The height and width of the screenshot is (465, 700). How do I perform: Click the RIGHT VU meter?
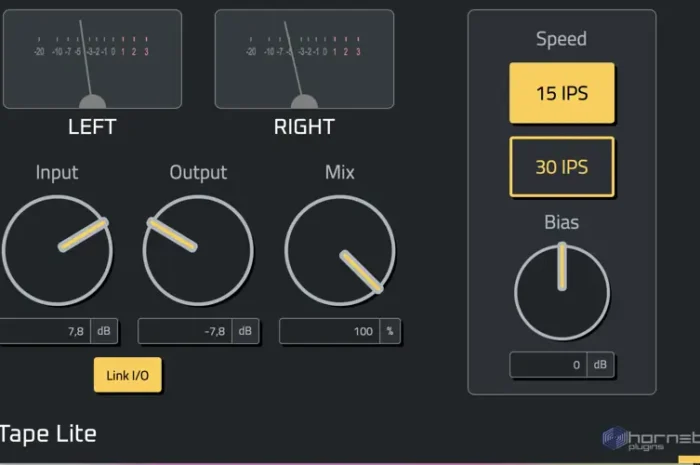tap(304, 59)
